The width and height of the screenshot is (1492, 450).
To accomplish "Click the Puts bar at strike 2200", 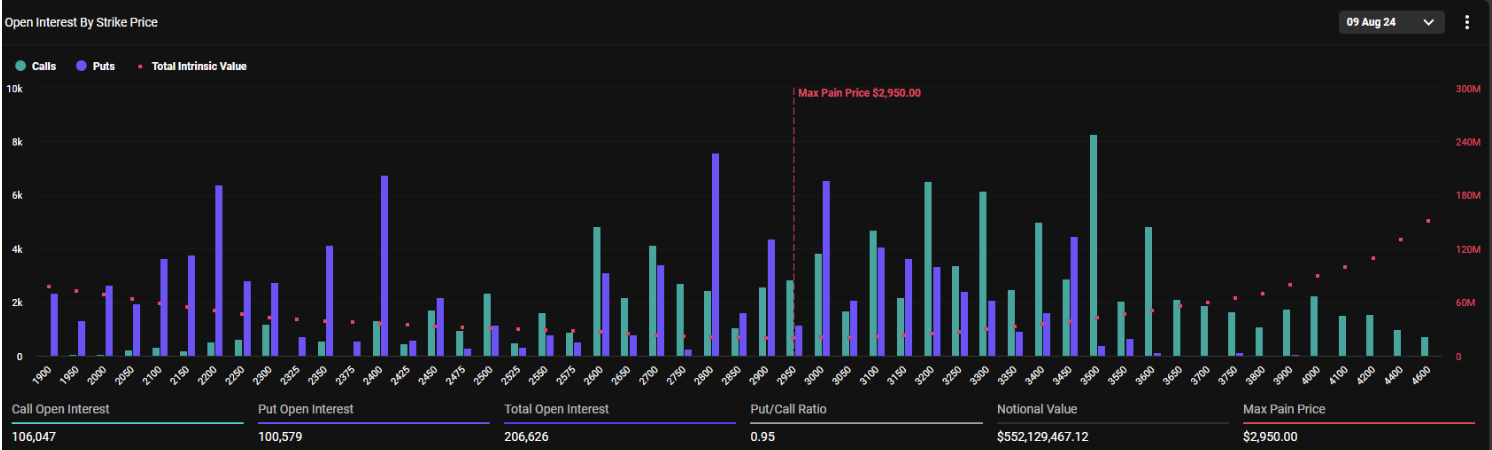I will (x=219, y=270).
